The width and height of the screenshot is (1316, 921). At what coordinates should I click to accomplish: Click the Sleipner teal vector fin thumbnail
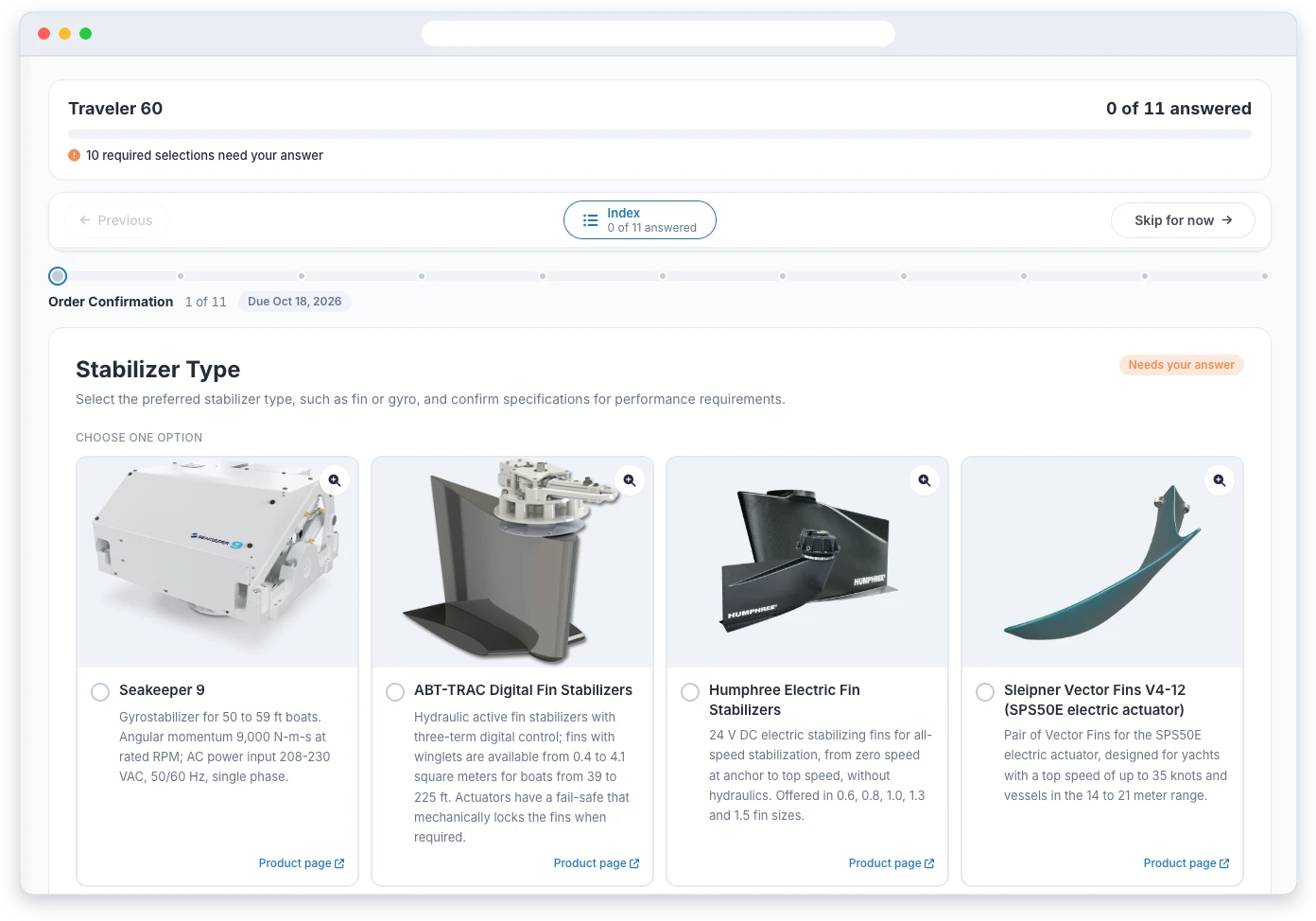[1102, 563]
